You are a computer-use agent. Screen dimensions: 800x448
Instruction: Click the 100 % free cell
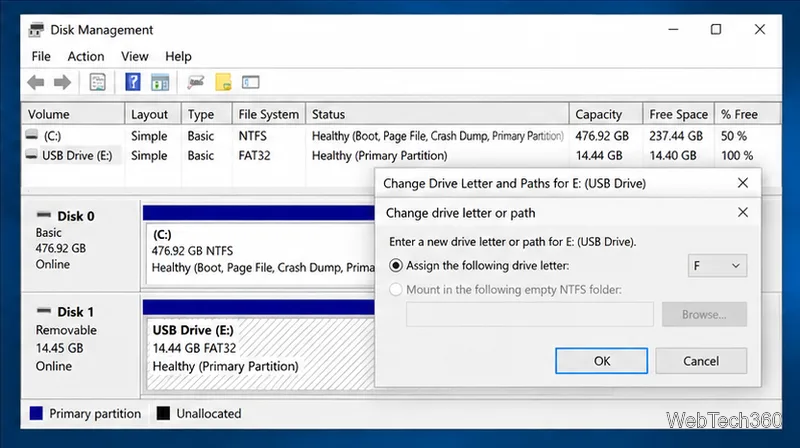tap(737, 155)
